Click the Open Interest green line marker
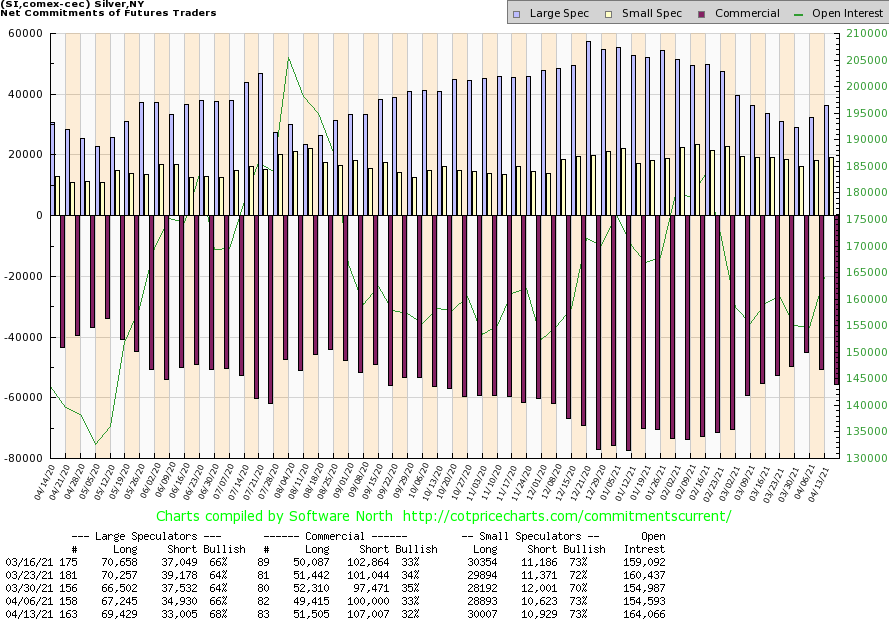This screenshot has width=889, height=620. click(x=801, y=14)
